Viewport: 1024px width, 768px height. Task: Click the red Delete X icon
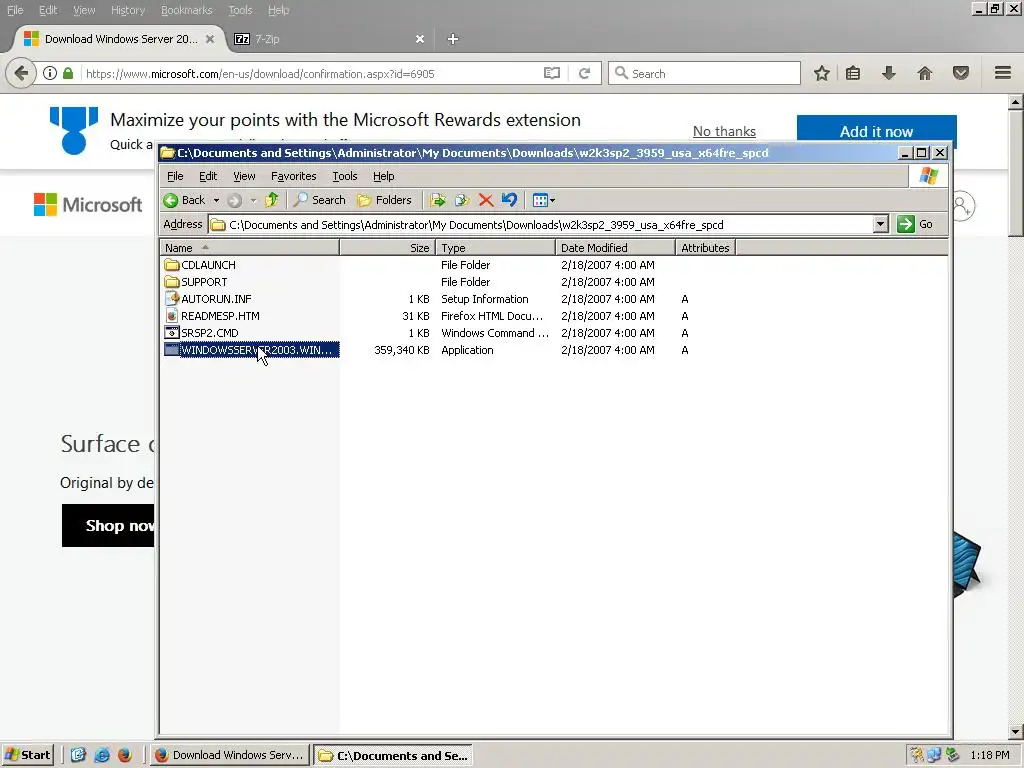486,200
